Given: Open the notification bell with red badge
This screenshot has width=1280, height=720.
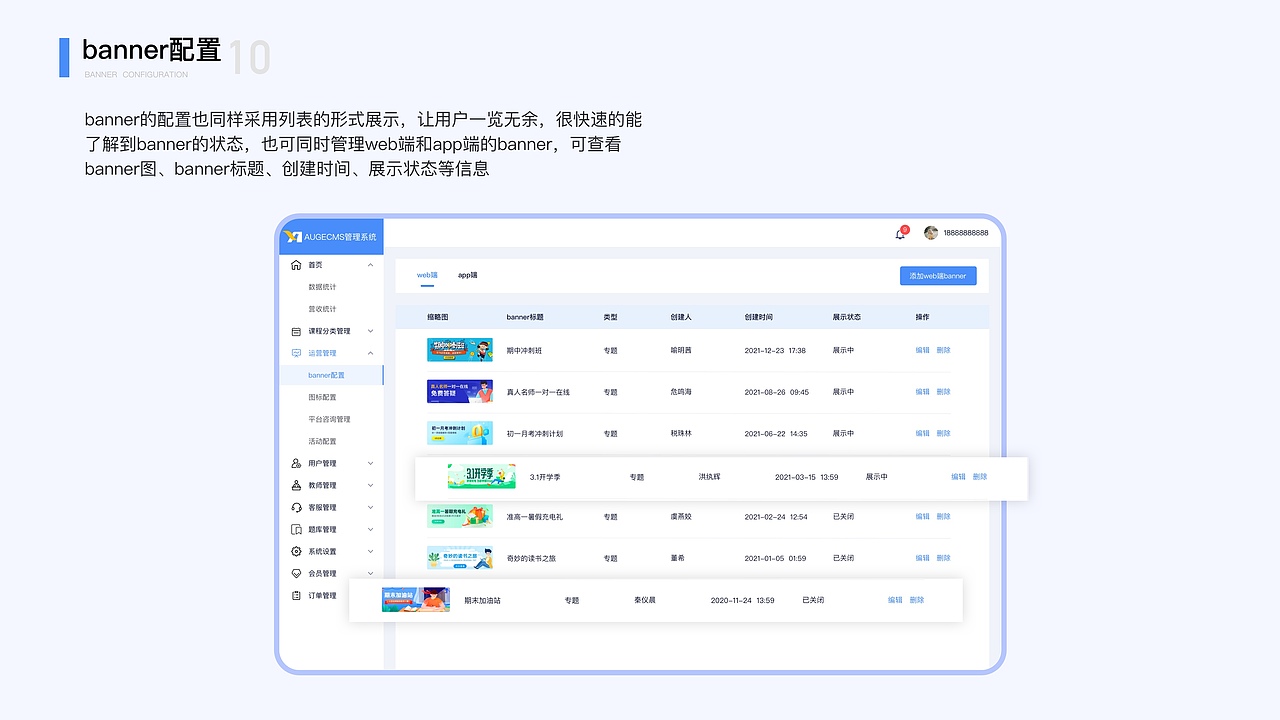Looking at the screenshot, I should tap(899, 232).
